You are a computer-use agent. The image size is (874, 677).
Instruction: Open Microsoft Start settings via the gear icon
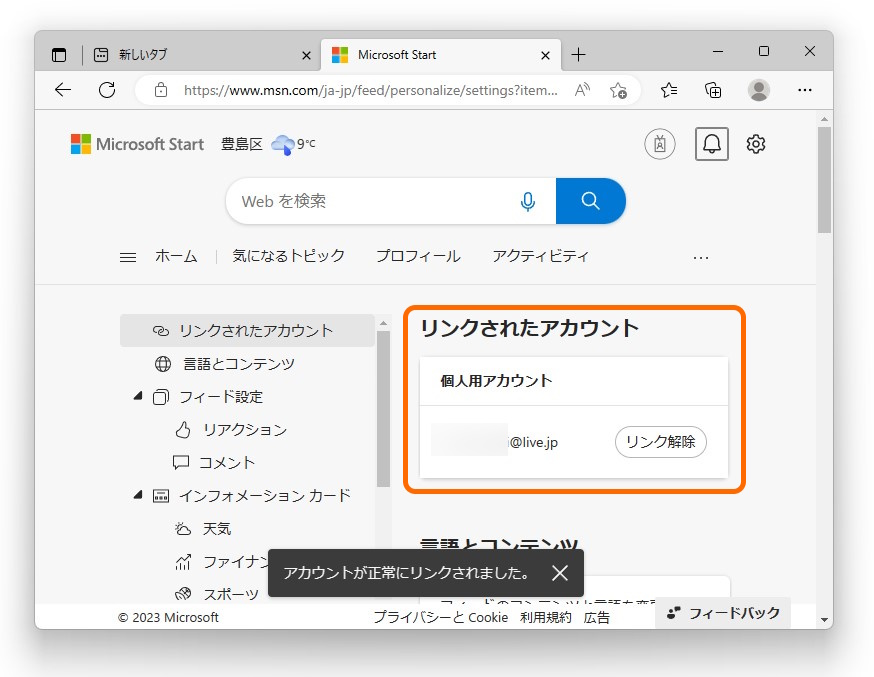click(x=755, y=144)
